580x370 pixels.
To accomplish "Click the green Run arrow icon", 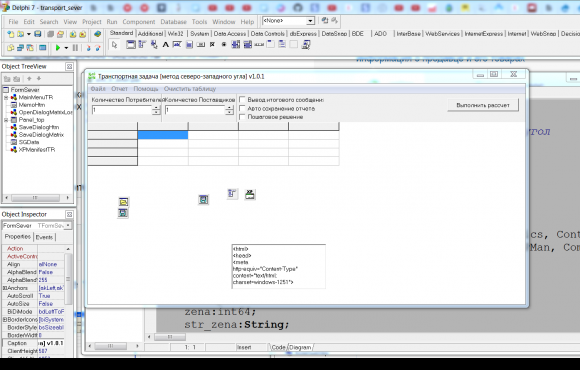I will (58, 48).
